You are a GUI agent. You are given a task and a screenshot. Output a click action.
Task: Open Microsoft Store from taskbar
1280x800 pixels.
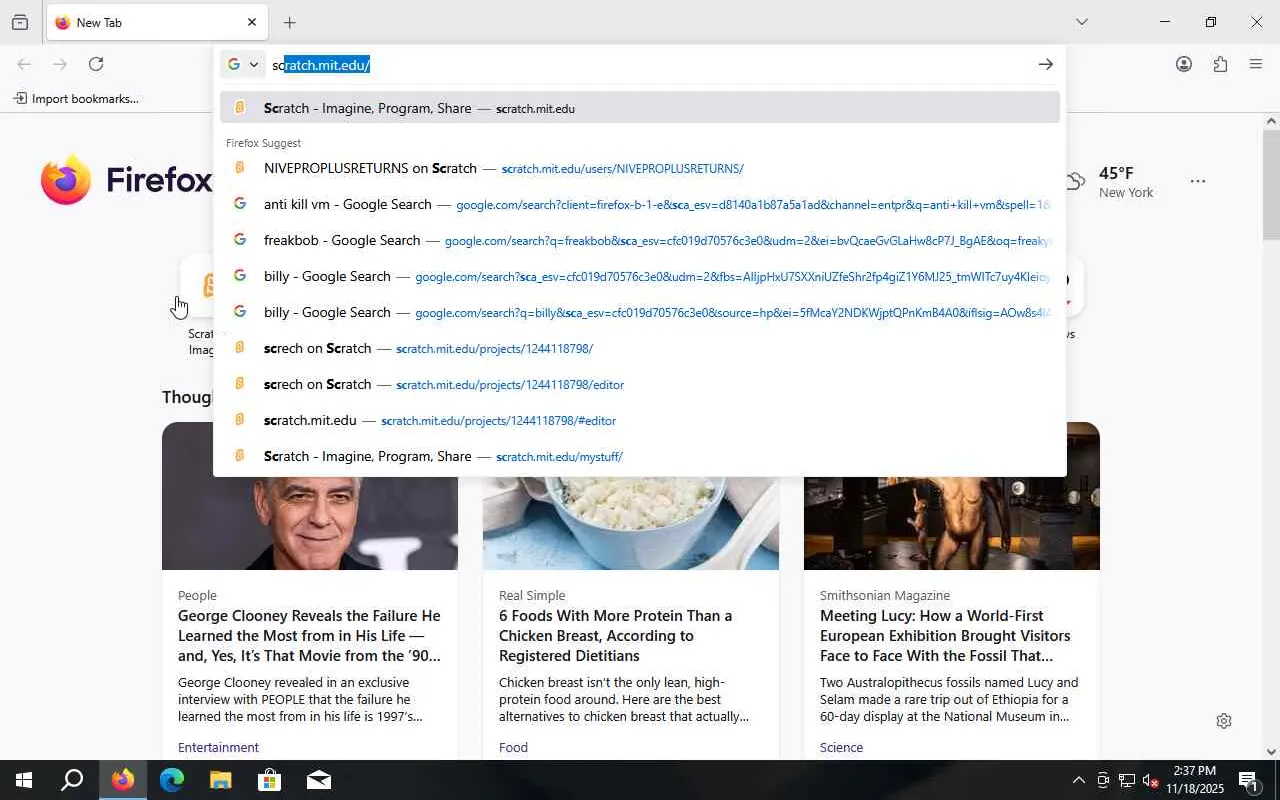pos(270,780)
